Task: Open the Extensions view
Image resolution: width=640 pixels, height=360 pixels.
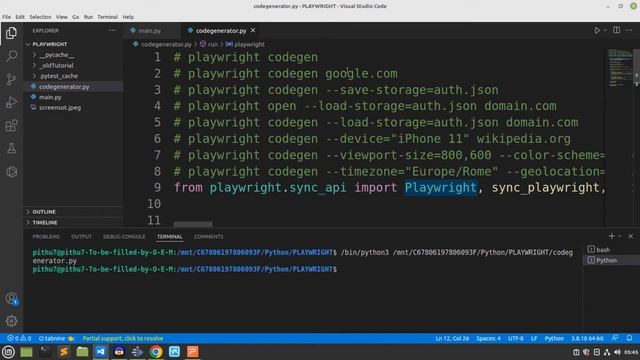Action: [x=11, y=125]
